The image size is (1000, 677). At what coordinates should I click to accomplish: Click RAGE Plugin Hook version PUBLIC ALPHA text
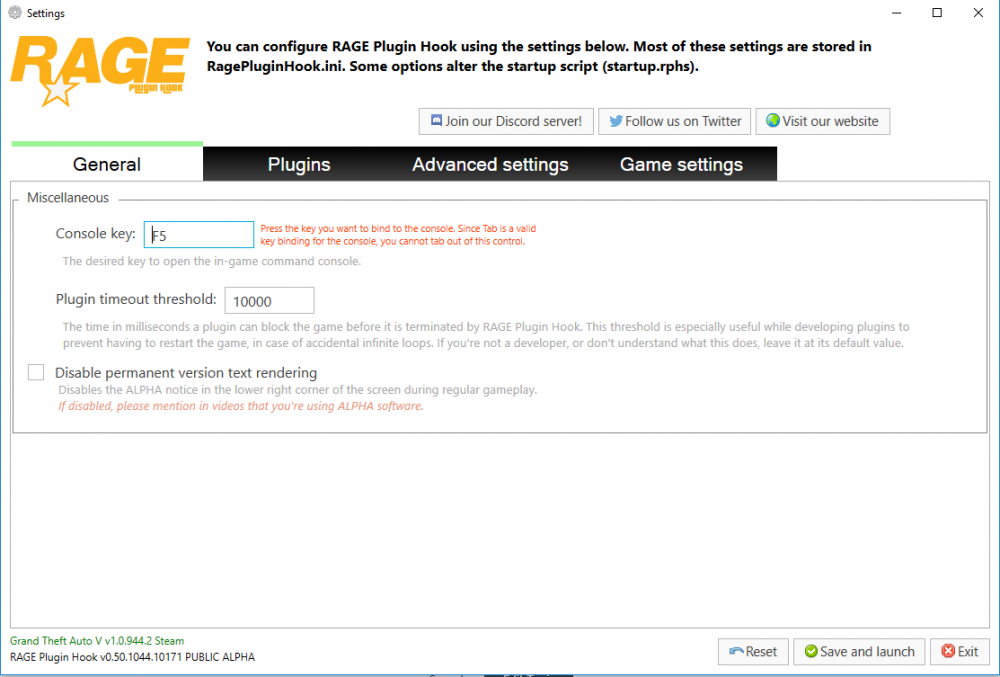point(132,657)
